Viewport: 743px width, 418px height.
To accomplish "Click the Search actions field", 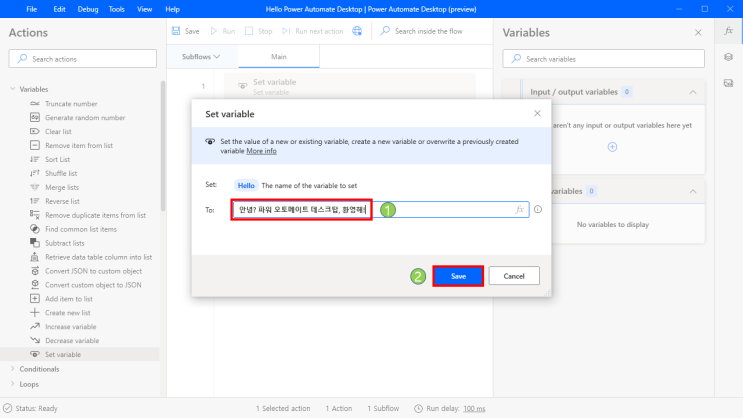I will pos(82,59).
